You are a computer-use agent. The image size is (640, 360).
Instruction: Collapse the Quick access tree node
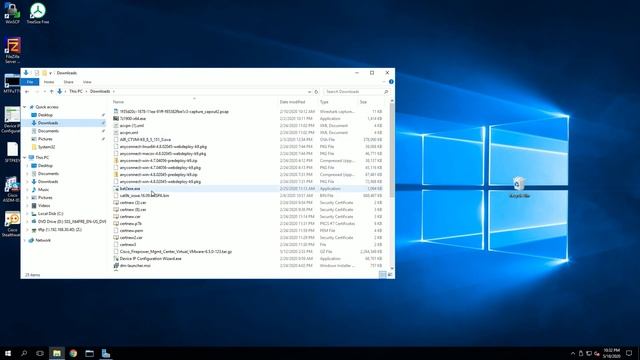[25, 107]
